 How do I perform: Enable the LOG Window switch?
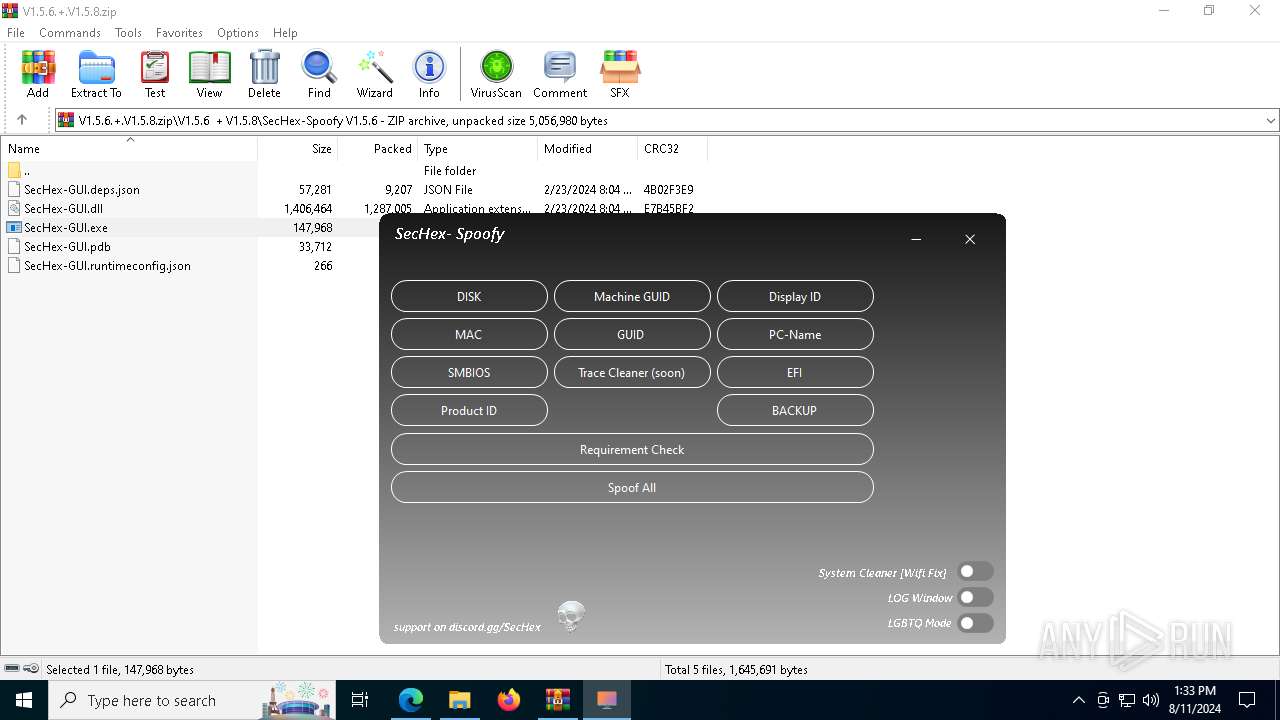pyautogui.click(x=975, y=597)
